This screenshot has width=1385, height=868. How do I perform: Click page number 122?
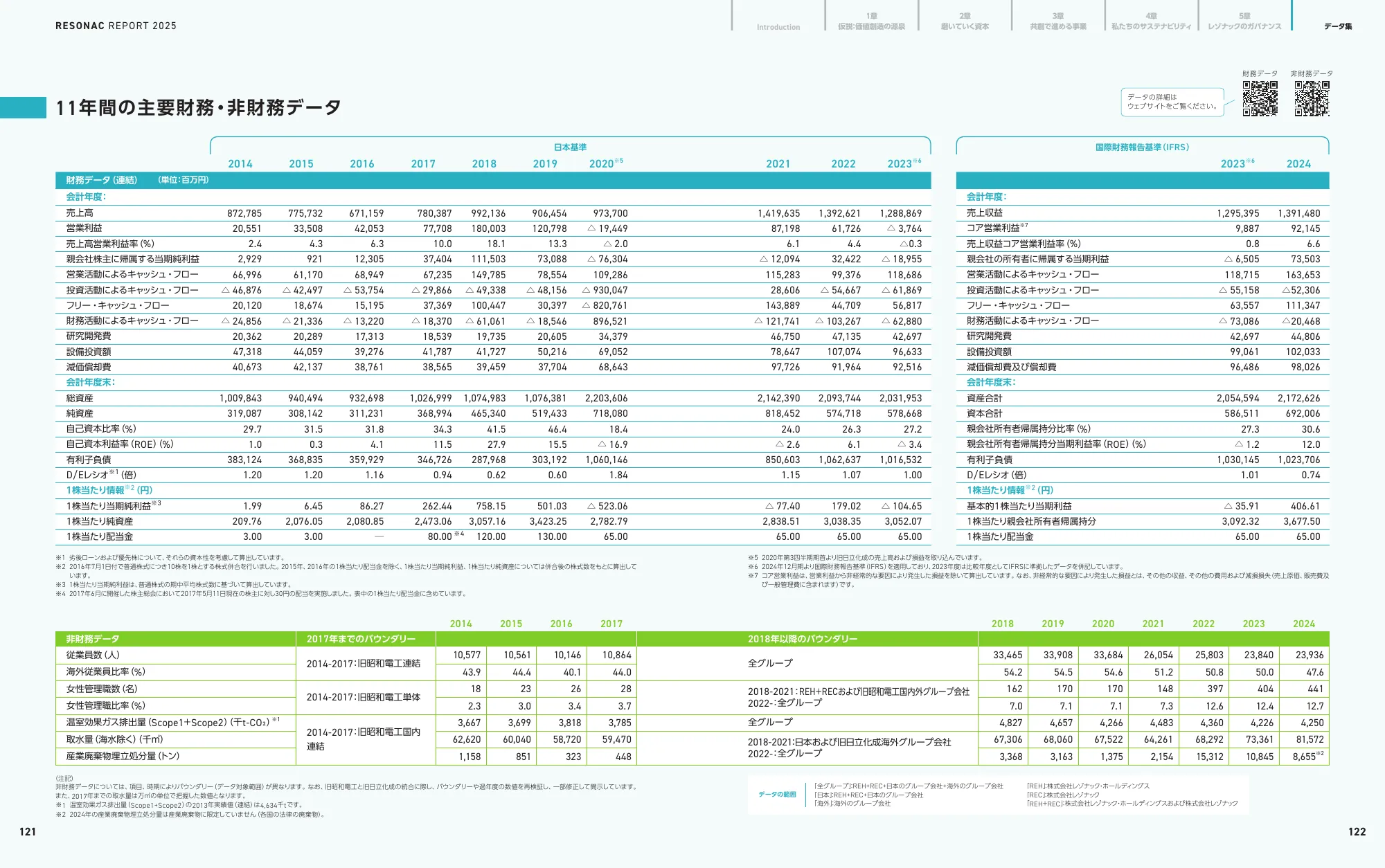1358,833
